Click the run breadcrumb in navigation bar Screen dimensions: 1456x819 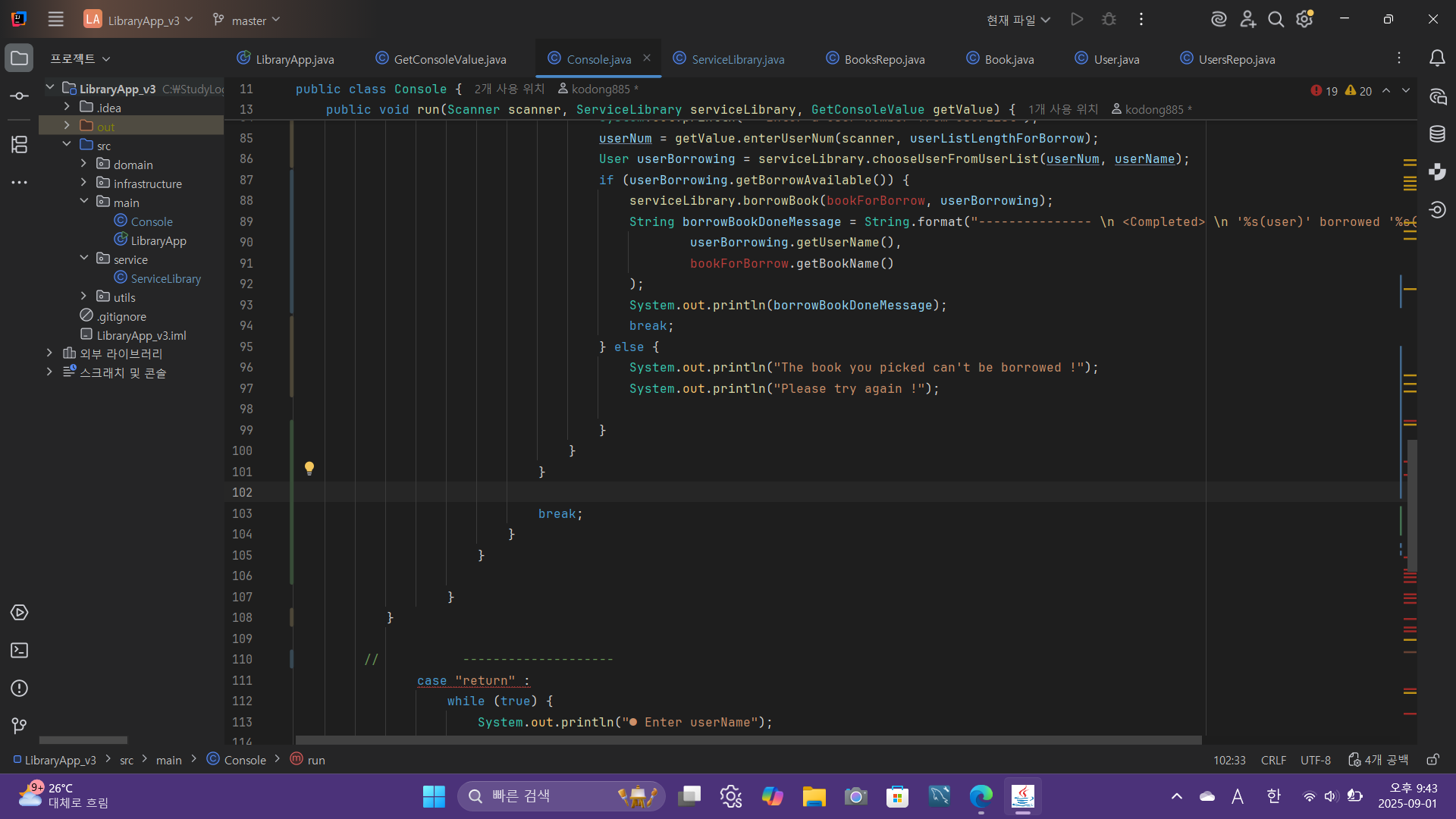tap(315, 760)
